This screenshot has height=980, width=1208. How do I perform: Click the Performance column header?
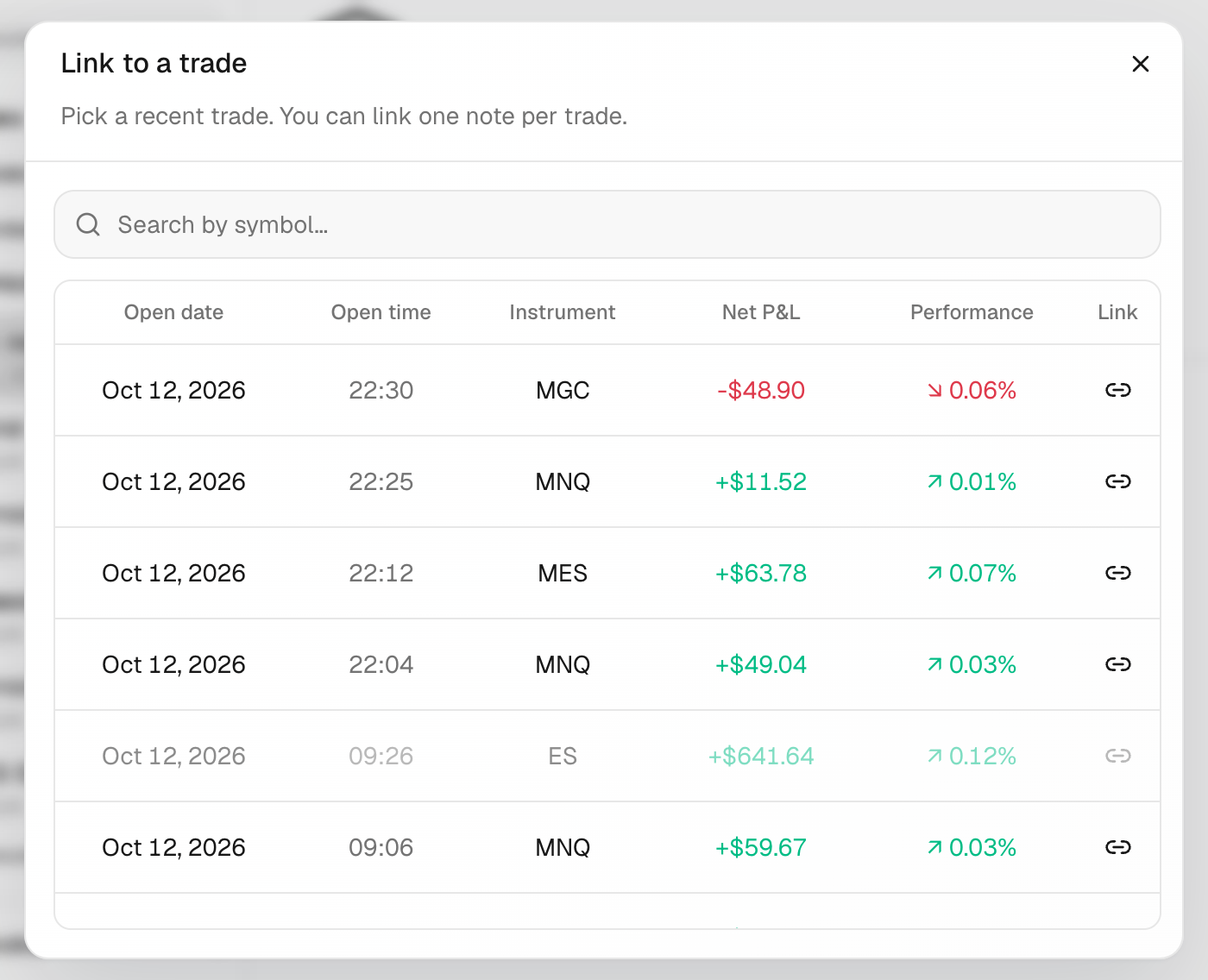click(972, 312)
